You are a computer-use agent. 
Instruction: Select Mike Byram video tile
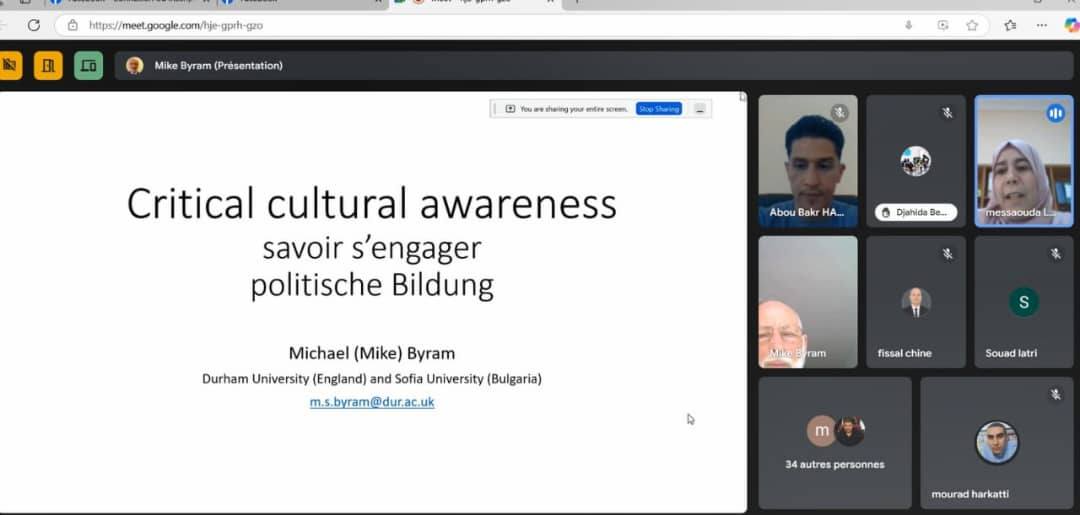(808, 302)
